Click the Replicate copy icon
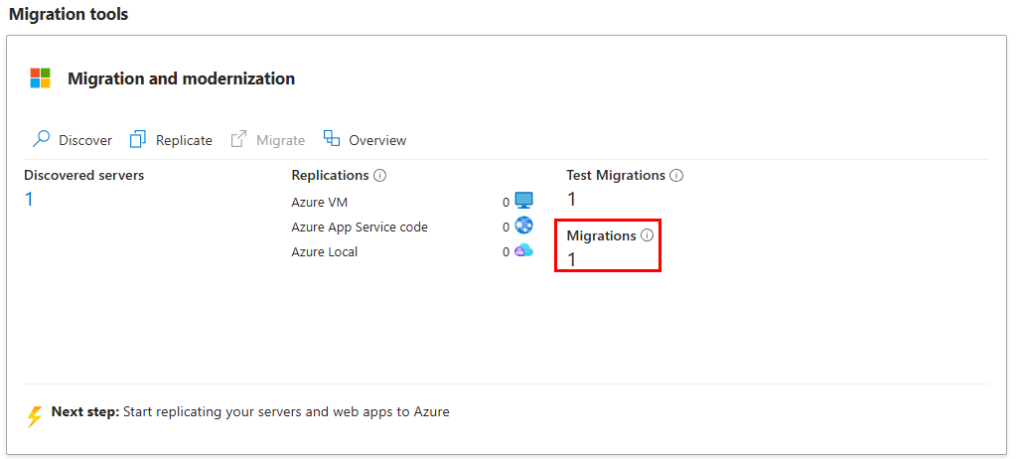The image size is (1024, 459). [138, 139]
